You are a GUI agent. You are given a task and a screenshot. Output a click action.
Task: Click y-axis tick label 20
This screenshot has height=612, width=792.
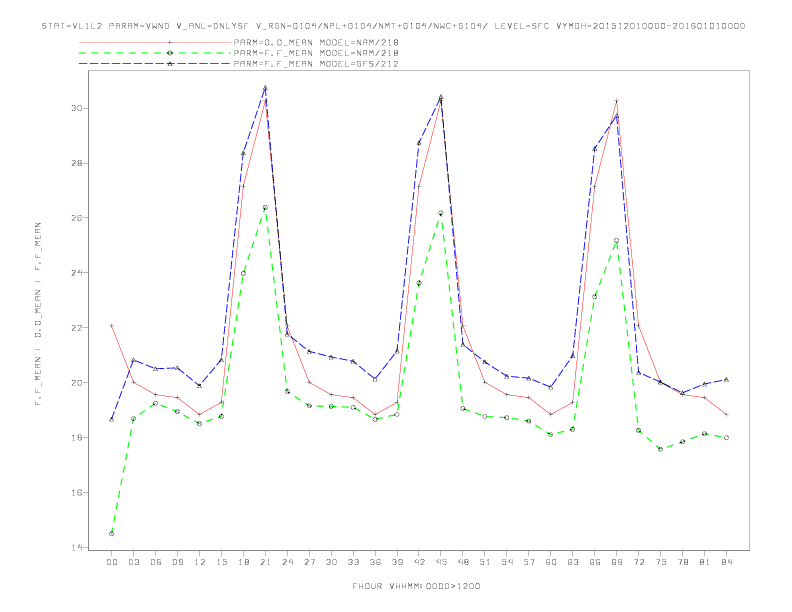click(77, 383)
